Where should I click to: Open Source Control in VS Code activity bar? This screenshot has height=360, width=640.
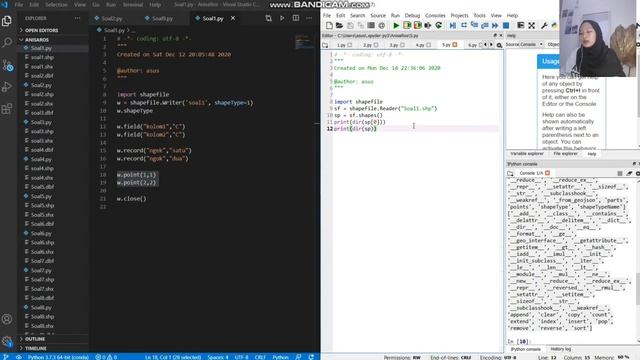coord(7,65)
